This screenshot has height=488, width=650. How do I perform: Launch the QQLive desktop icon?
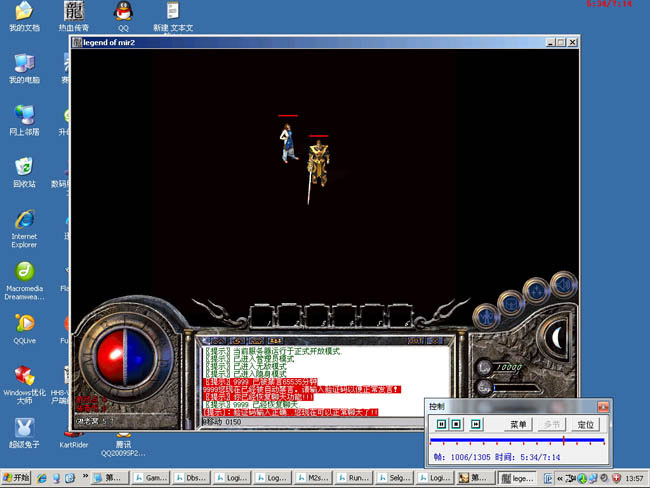pos(24,330)
